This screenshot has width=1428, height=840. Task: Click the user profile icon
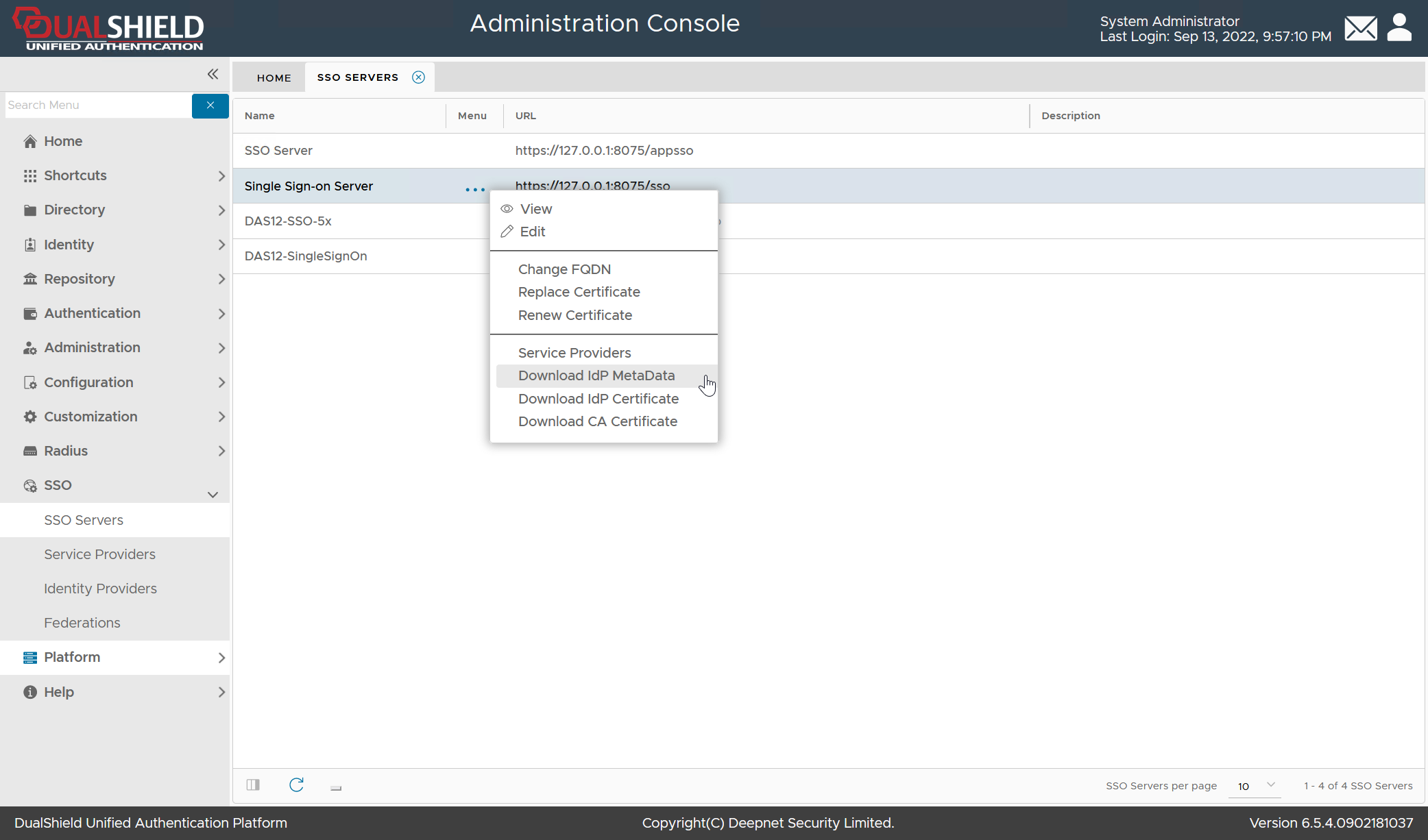(1399, 27)
